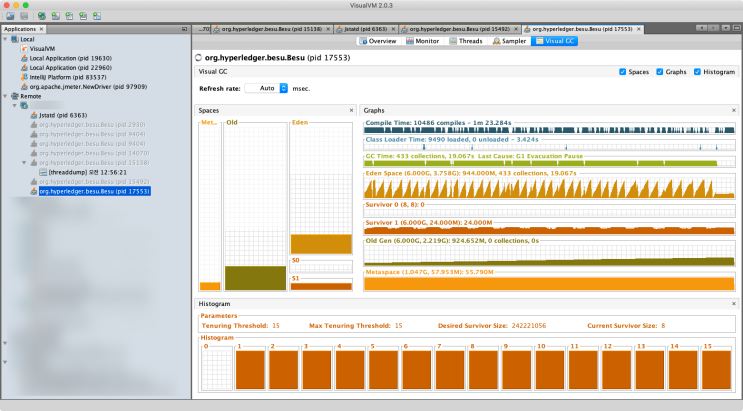The width and height of the screenshot is (743, 411).
Task: Click the IntelliJ Platform (pid 83537) icon
Action: click(x=24, y=77)
